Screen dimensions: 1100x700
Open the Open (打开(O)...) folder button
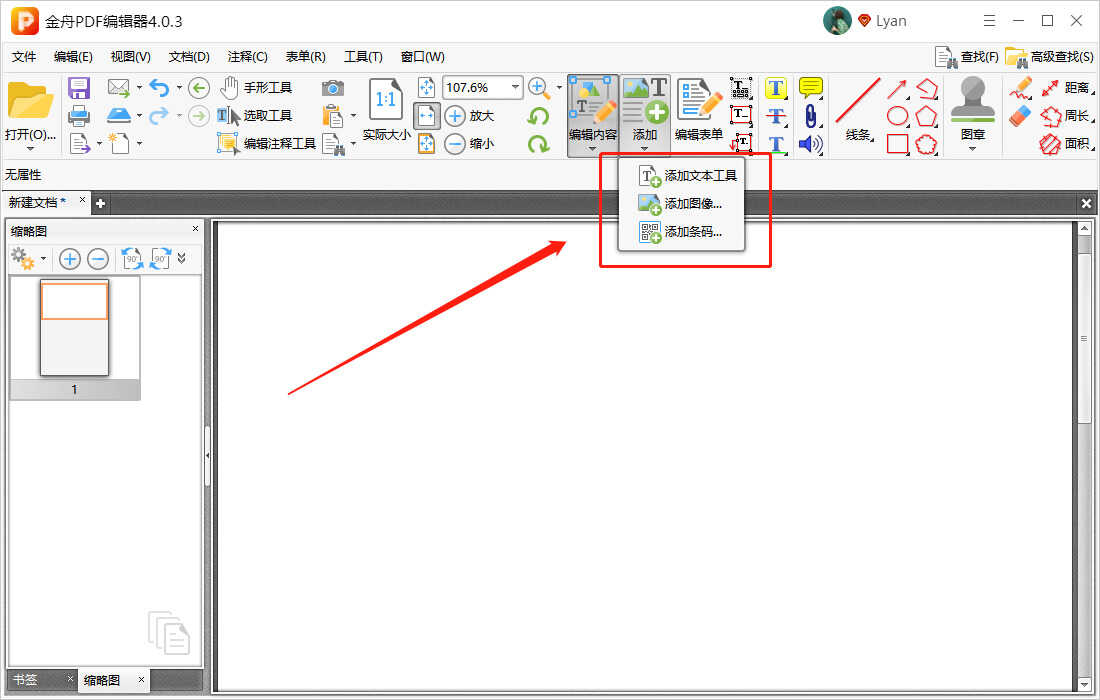point(30,114)
